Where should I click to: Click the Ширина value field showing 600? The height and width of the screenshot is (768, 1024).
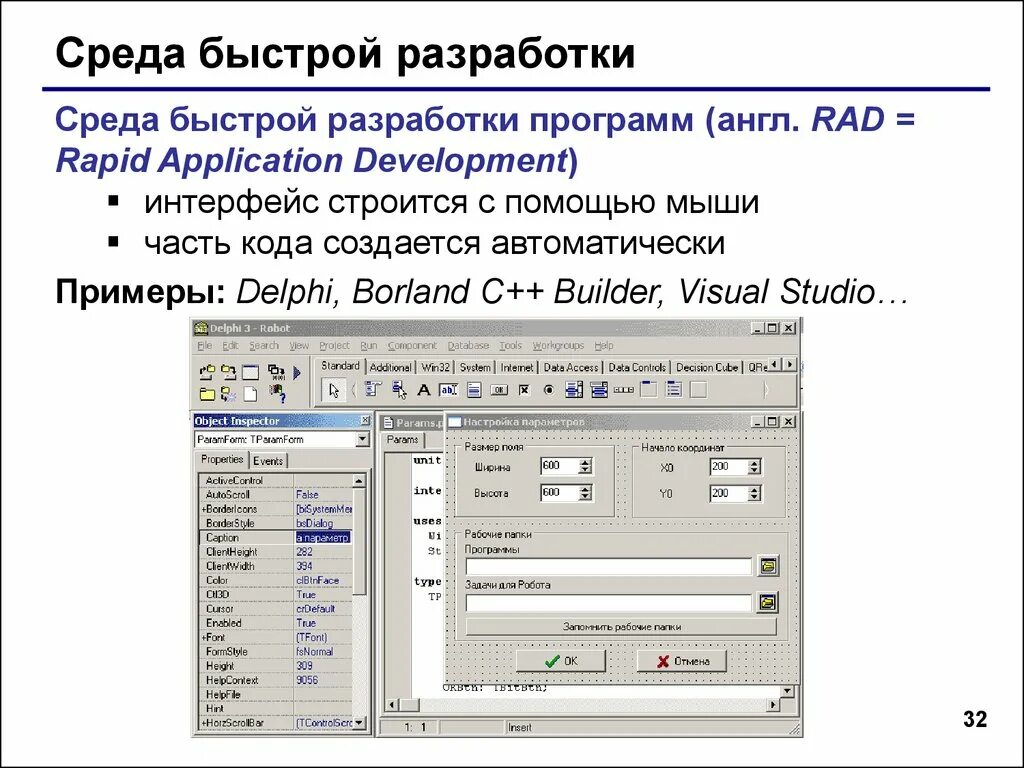[560, 466]
